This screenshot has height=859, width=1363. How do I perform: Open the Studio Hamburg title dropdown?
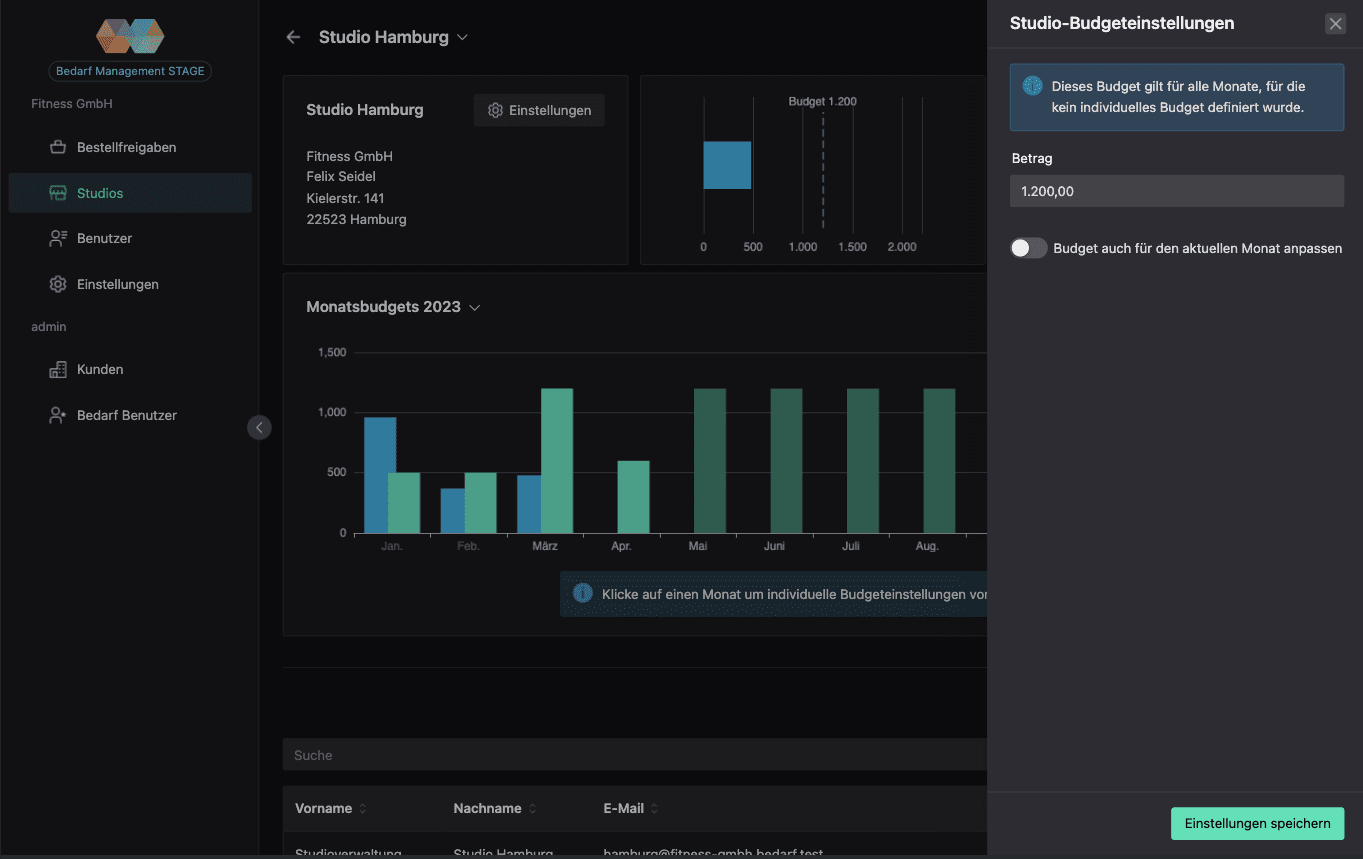[462, 37]
